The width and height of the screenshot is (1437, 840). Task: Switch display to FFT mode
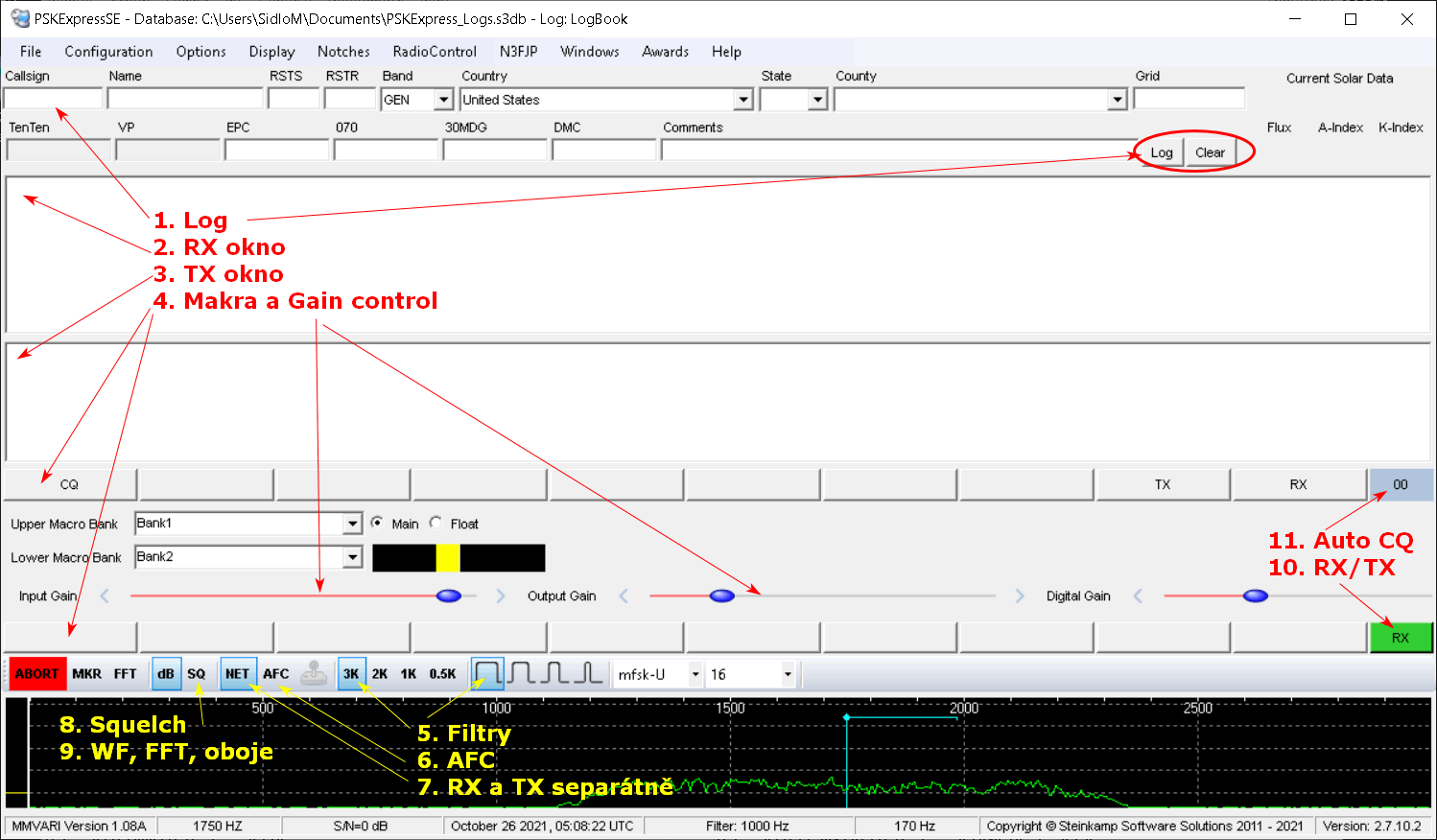[x=126, y=674]
